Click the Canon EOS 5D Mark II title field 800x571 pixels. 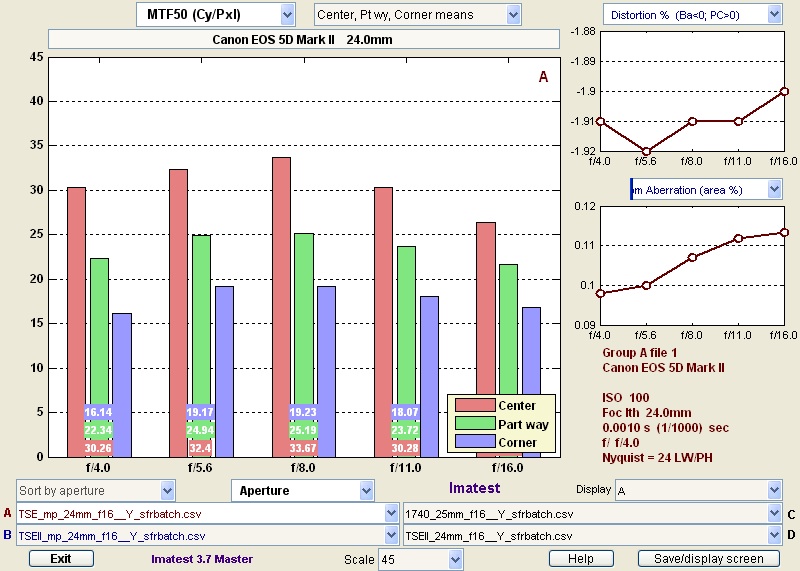click(x=302, y=40)
